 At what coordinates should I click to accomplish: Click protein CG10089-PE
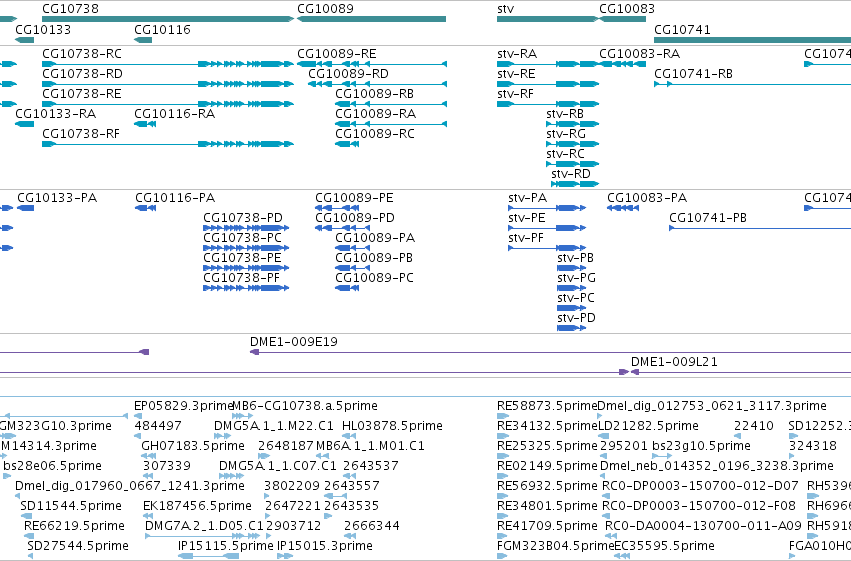(x=354, y=197)
